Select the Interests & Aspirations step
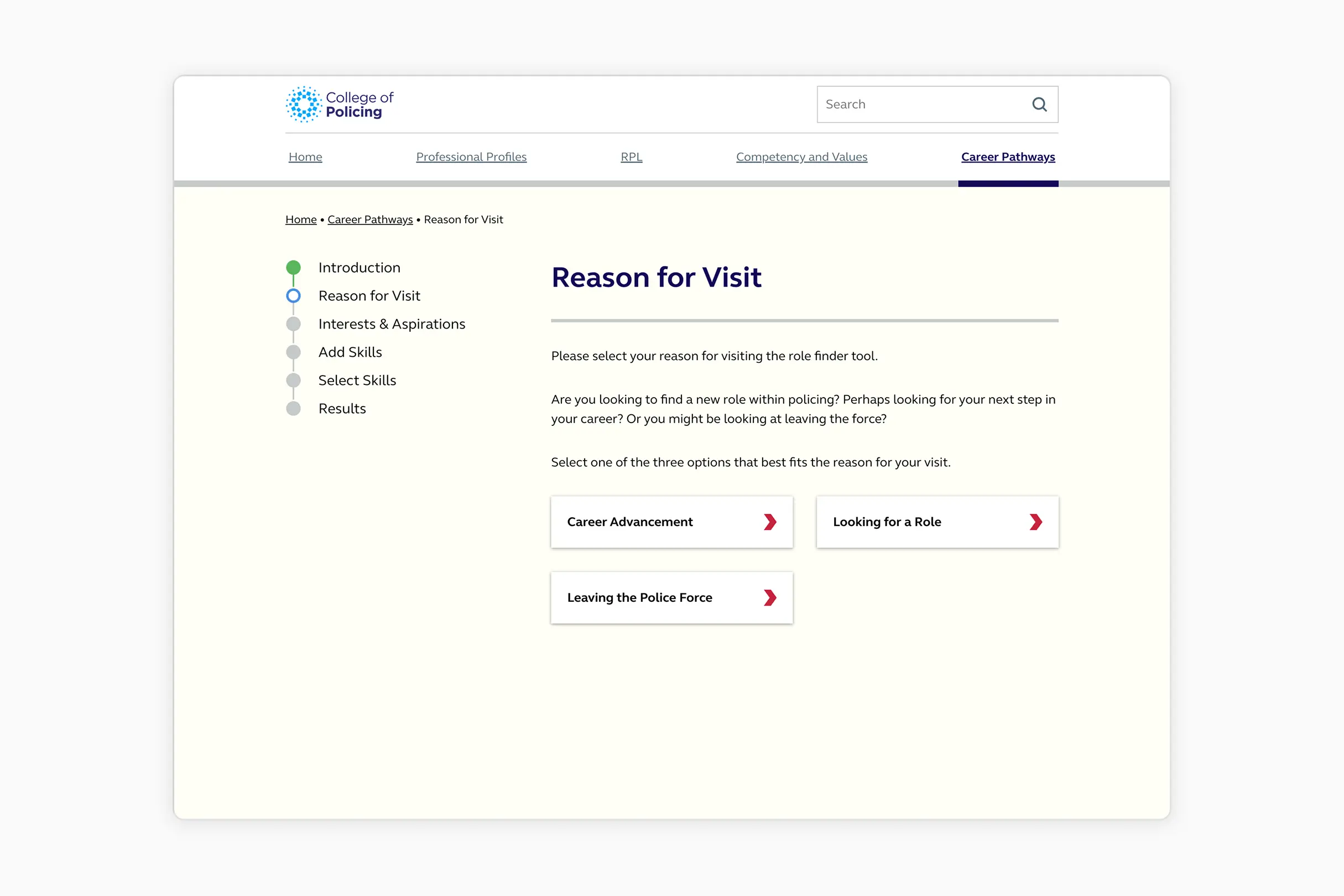 click(392, 324)
